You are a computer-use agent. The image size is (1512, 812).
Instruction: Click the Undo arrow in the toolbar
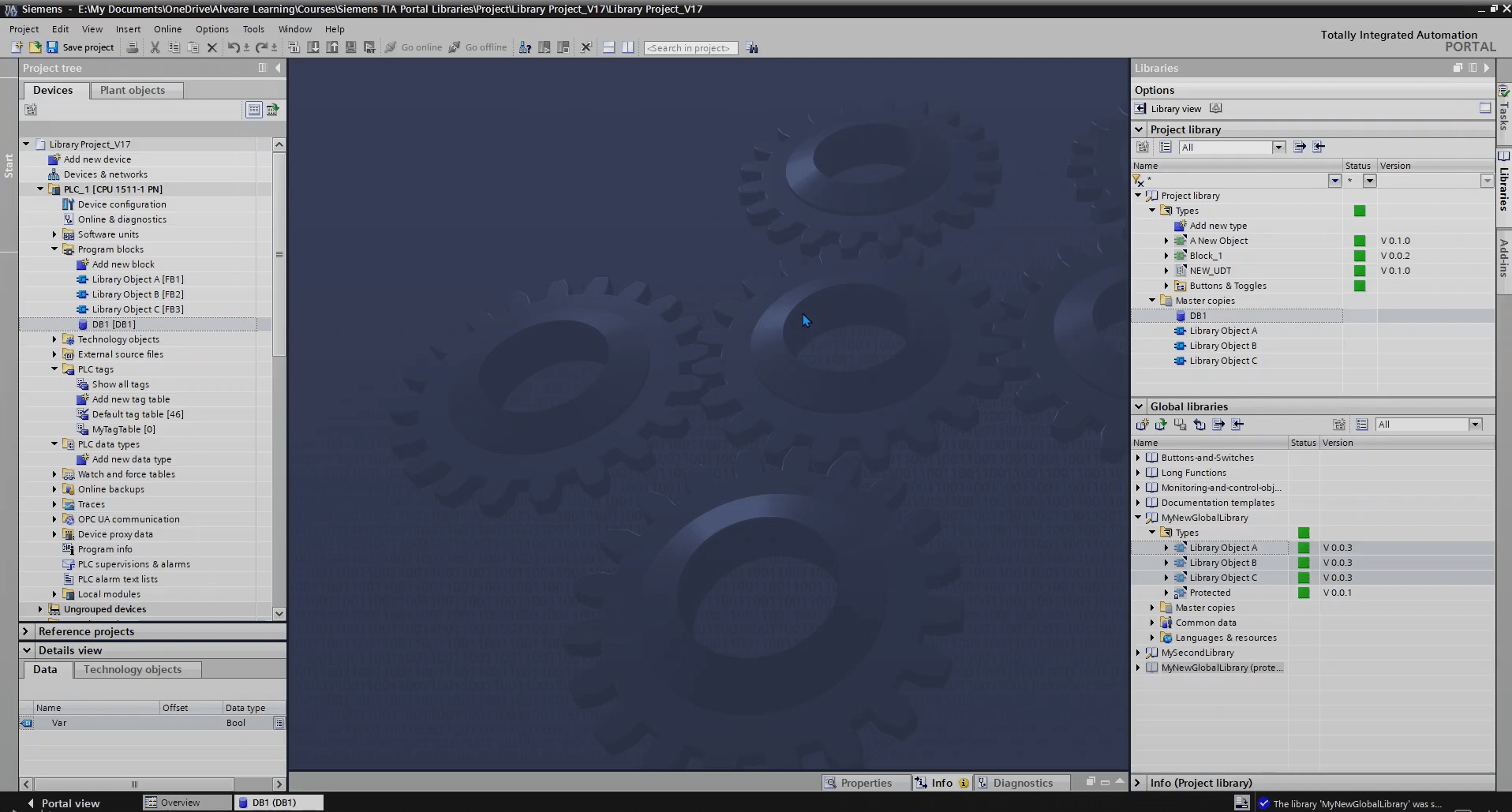pyautogui.click(x=233, y=47)
